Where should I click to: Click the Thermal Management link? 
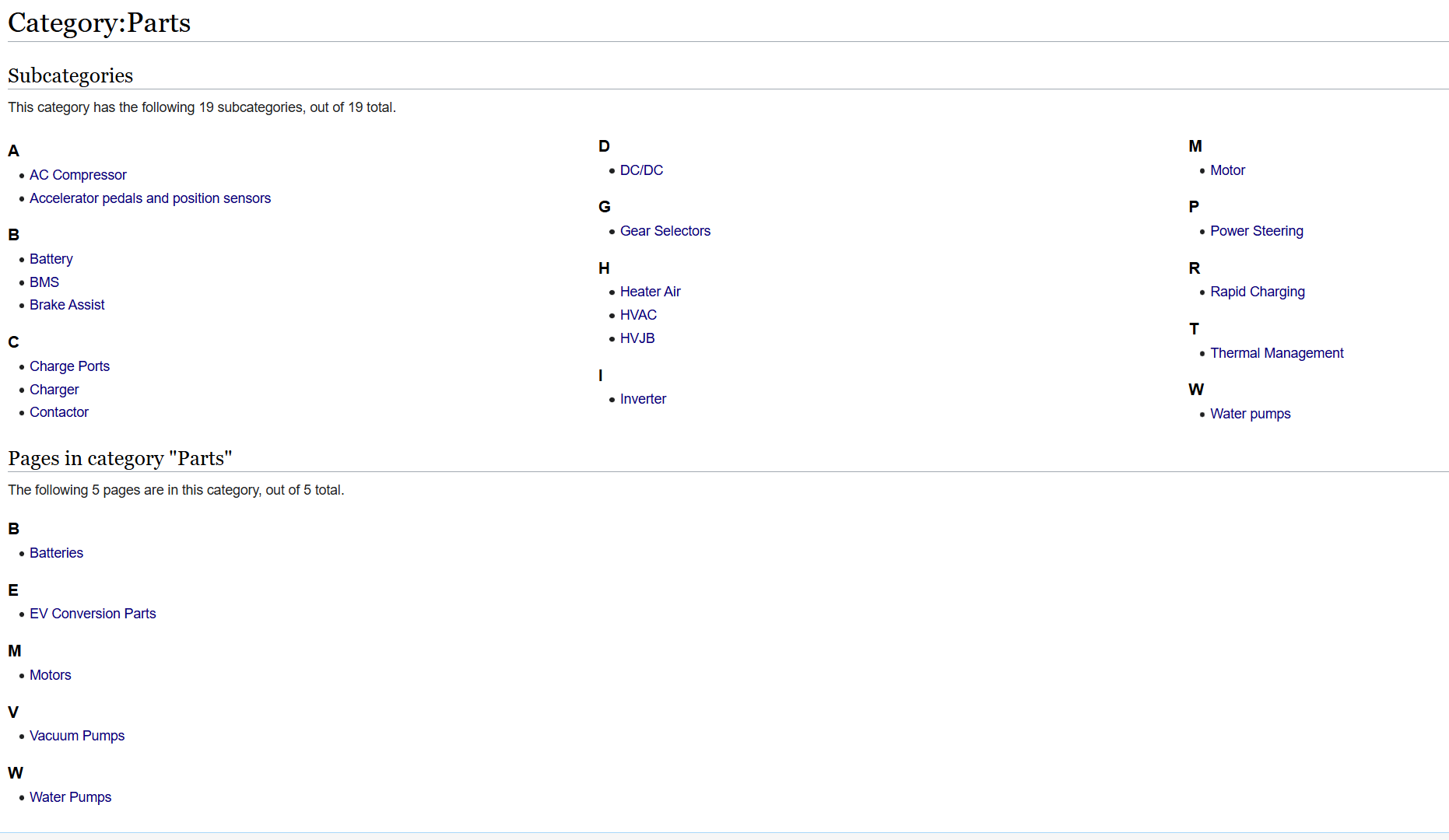coord(1276,353)
